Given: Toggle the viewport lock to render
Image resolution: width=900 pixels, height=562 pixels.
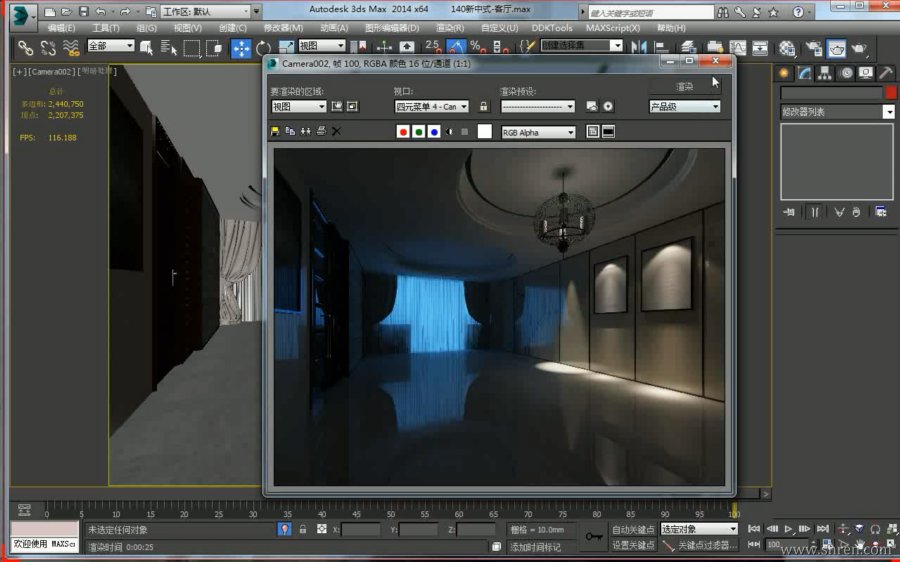Looking at the screenshot, I should click(484, 106).
